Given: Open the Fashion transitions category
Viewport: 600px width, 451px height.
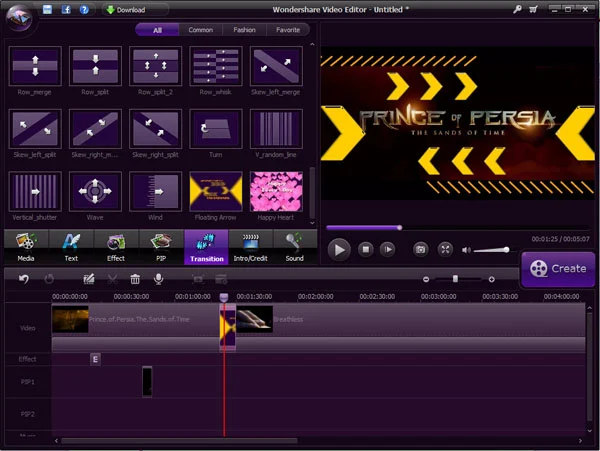Looking at the screenshot, I should (243, 30).
